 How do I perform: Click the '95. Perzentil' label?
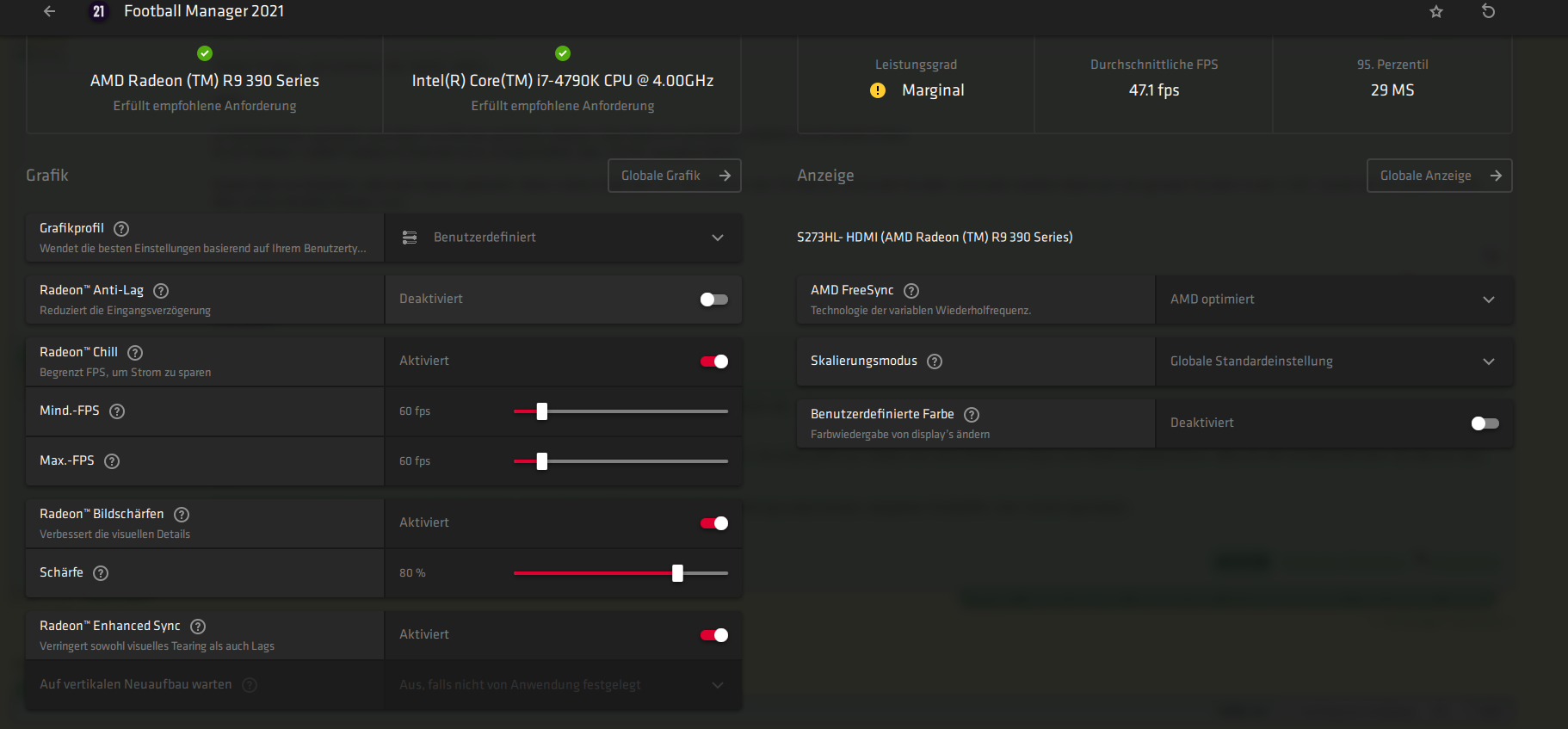(1392, 65)
